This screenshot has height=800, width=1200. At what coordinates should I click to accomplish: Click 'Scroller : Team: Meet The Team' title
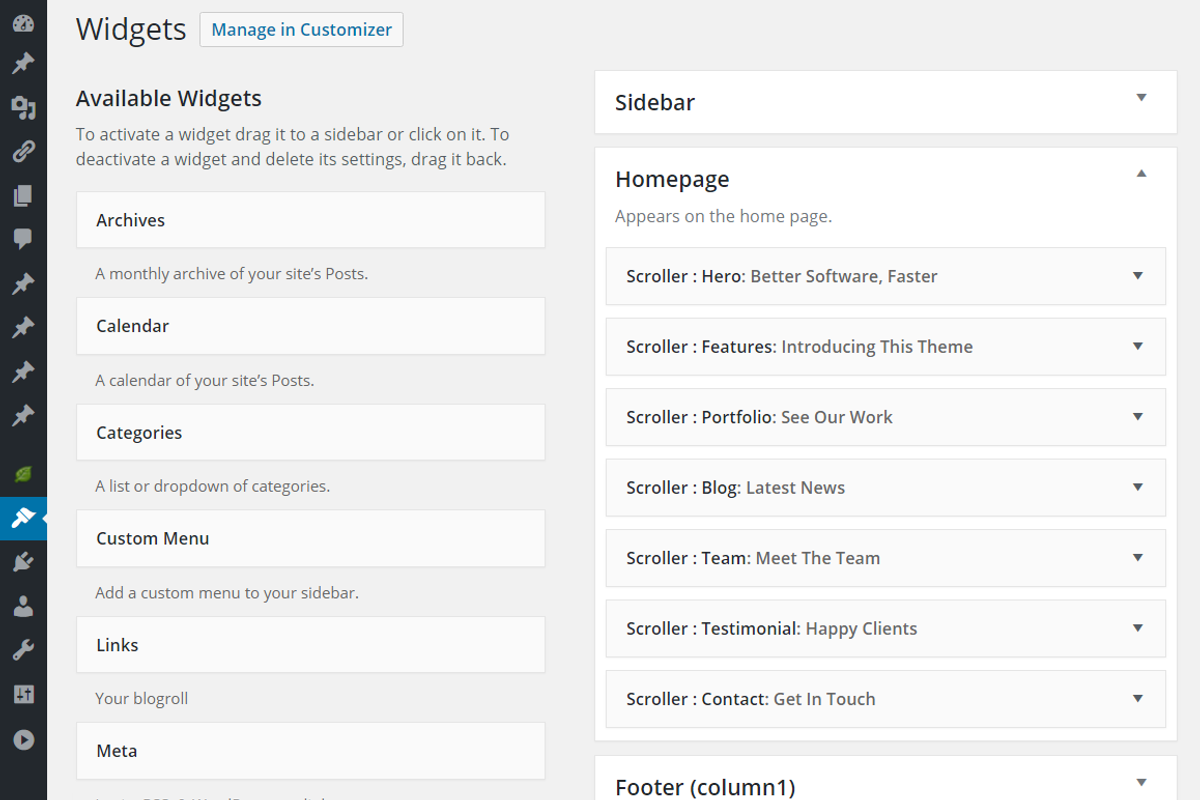753,558
